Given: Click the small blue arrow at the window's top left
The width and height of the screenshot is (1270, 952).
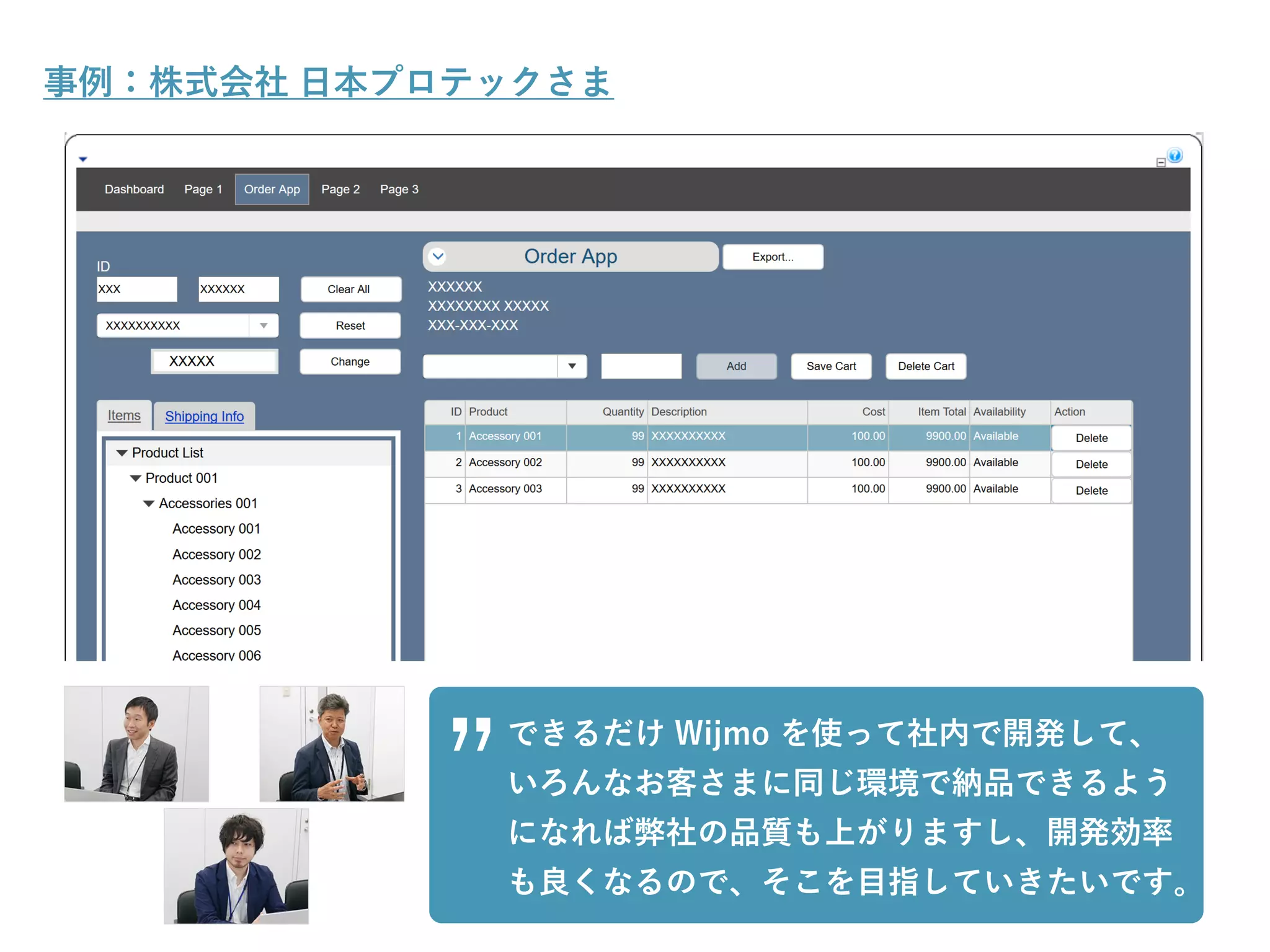Looking at the screenshot, I should (x=83, y=159).
